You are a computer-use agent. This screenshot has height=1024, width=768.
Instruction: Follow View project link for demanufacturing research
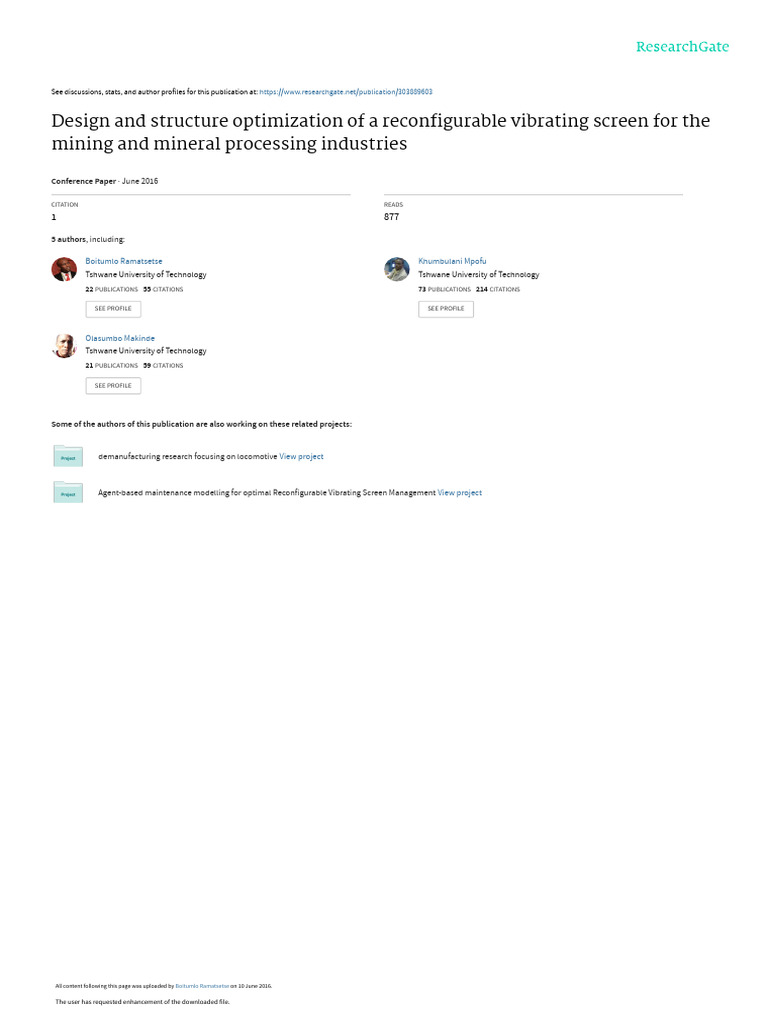coord(301,456)
